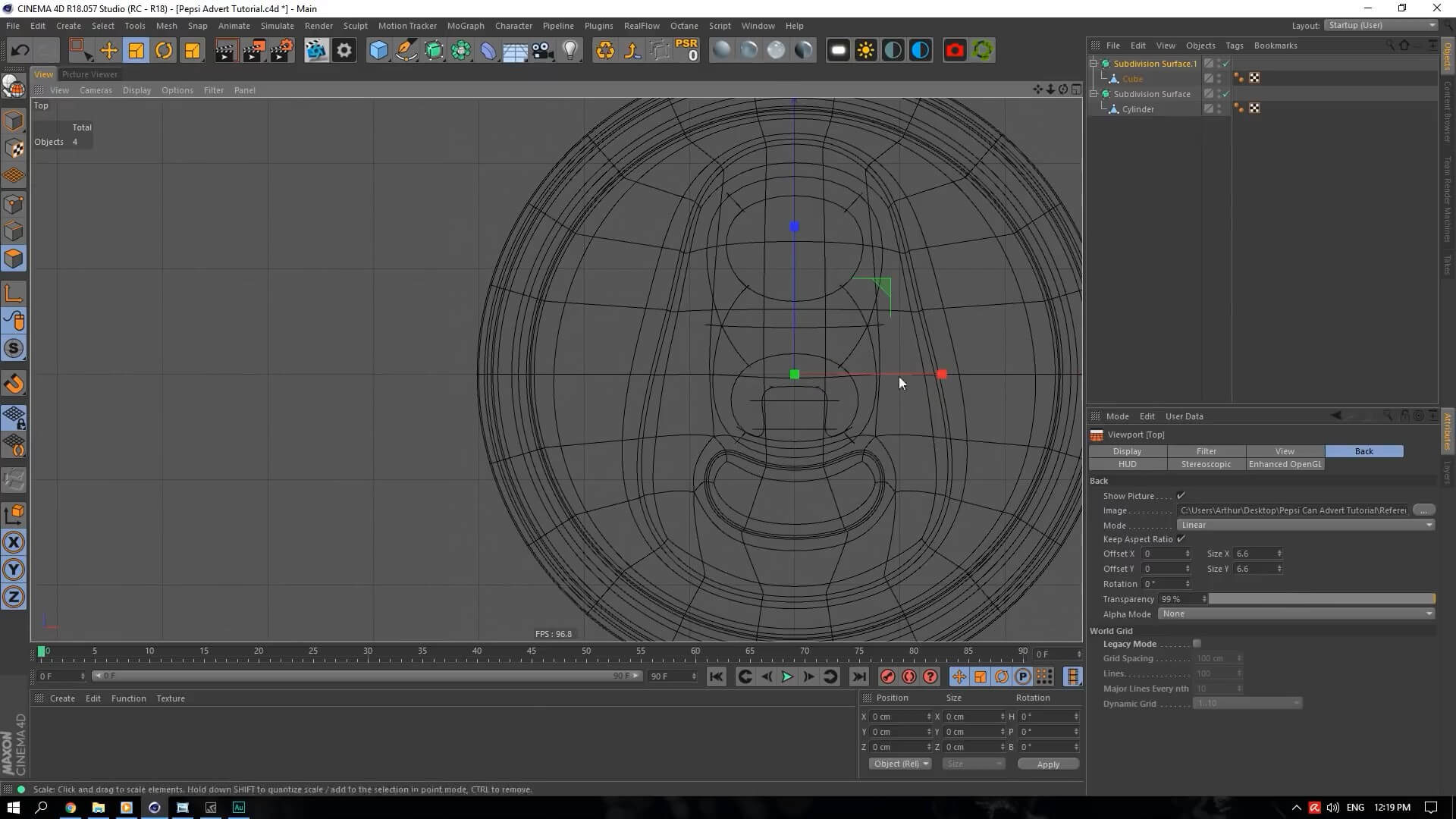The image size is (1456, 819).
Task: Add a Cube primitive object
Action: tap(378, 51)
